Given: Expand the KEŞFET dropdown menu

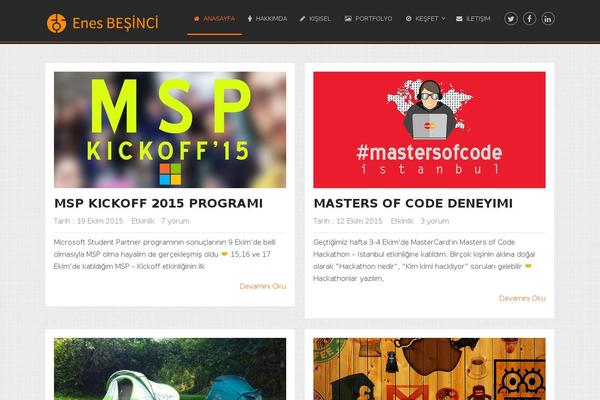Looking at the screenshot, I should (x=425, y=19).
